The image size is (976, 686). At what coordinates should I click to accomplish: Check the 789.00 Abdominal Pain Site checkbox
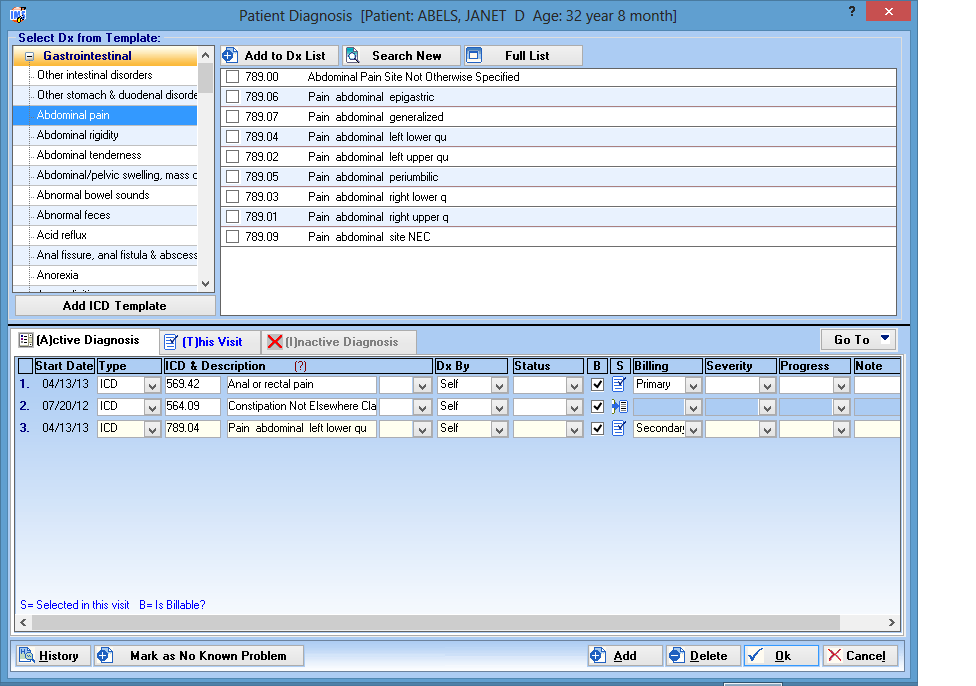pos(232,77)
